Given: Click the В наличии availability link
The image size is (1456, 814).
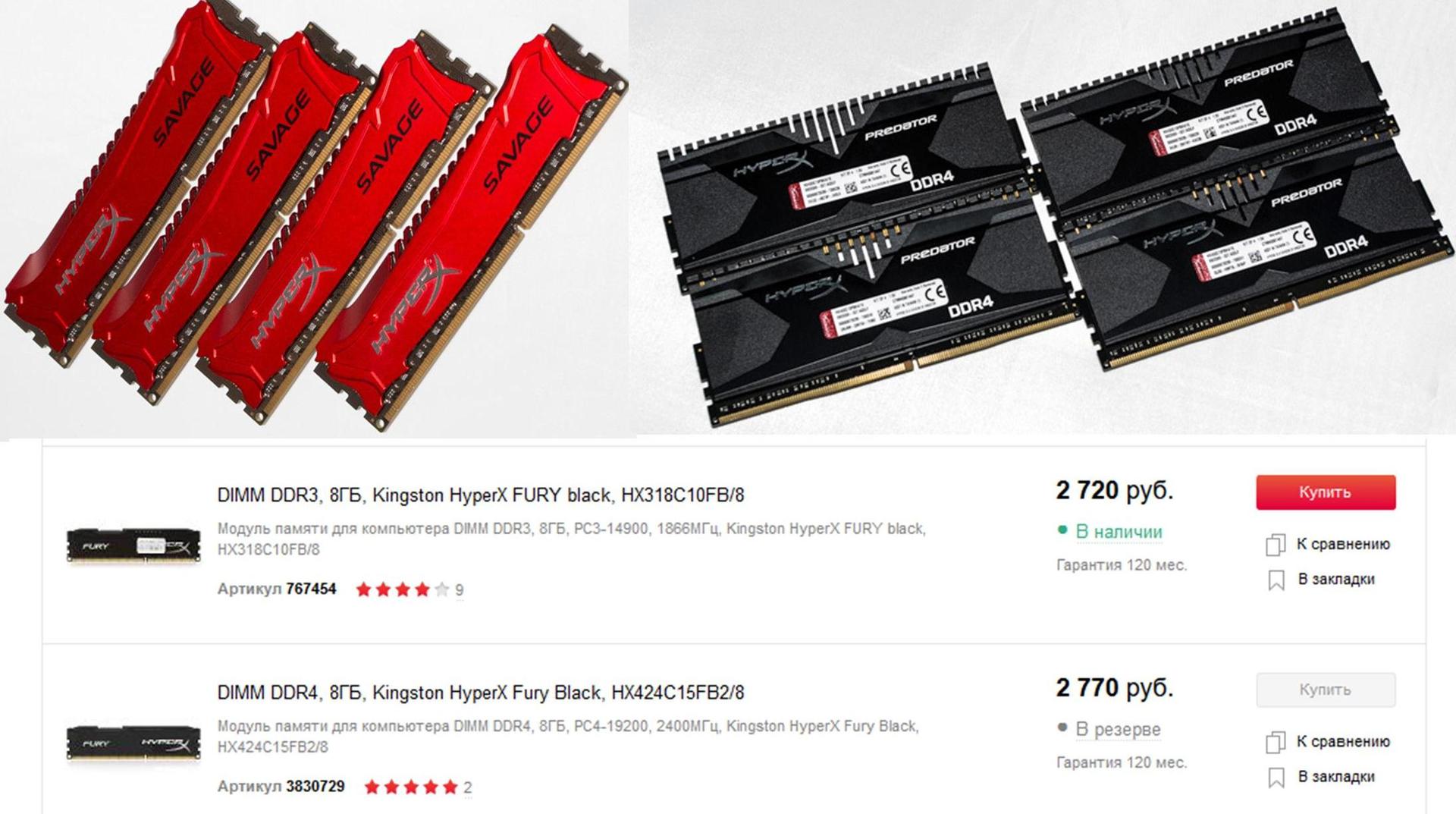Looking at the screenshot, I should point(1119,532).
